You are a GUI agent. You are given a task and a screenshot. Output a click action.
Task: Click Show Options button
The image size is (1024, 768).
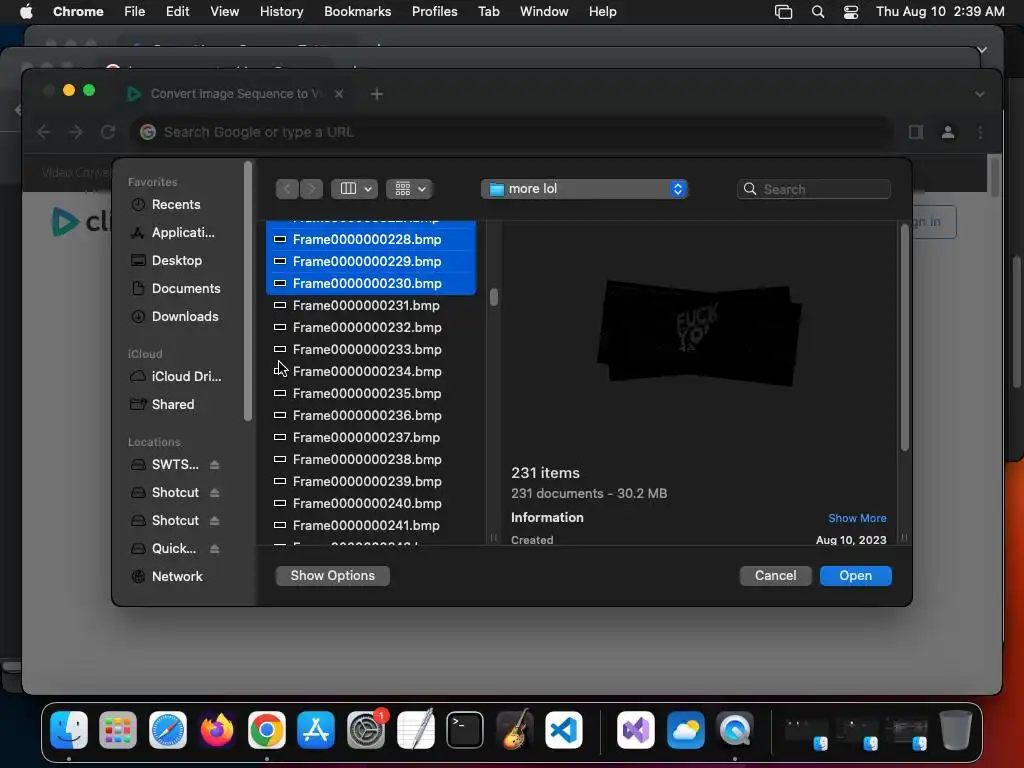click(x=332, y=575)
